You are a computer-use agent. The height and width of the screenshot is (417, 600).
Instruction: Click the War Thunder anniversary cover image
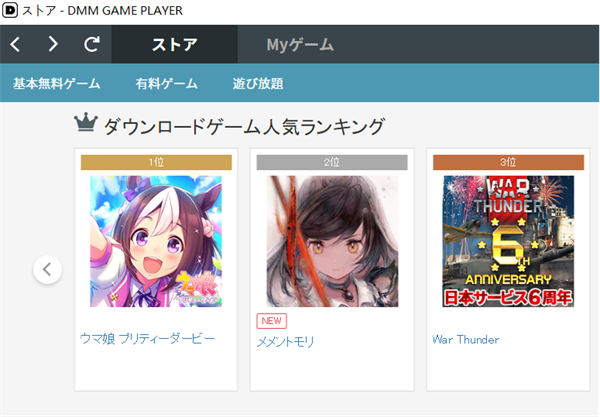(508, 241)
